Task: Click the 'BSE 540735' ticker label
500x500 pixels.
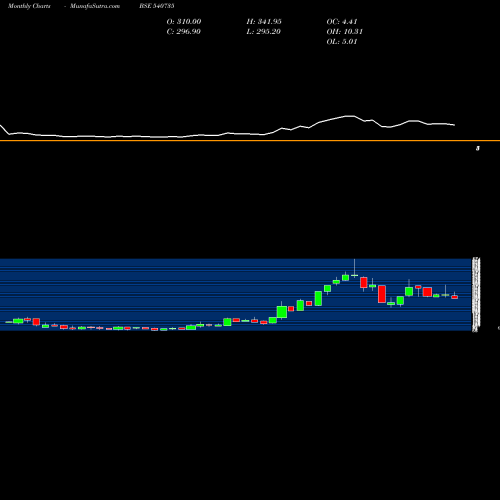Action: (x=157, y=6)
